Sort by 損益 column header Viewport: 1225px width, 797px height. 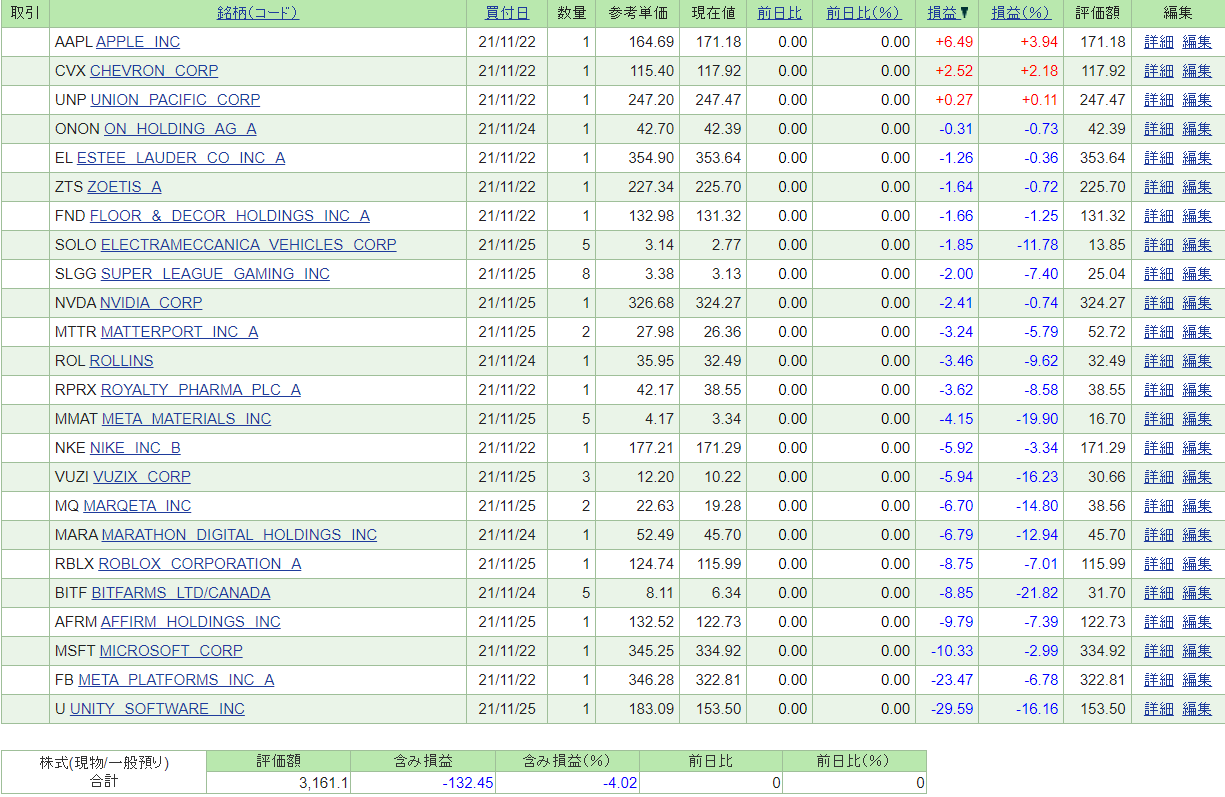[942, 13]
